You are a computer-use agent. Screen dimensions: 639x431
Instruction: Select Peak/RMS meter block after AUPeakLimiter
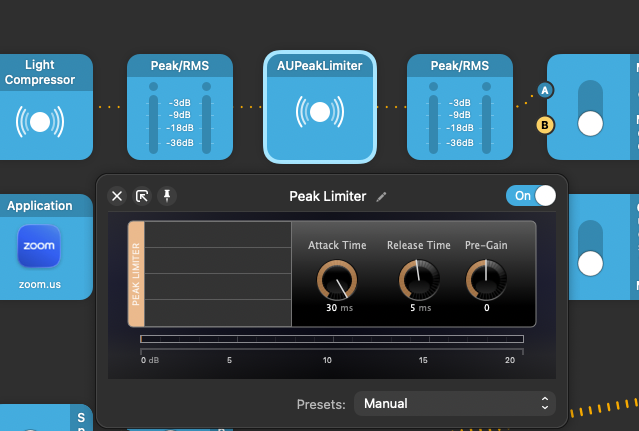(460, 107)
